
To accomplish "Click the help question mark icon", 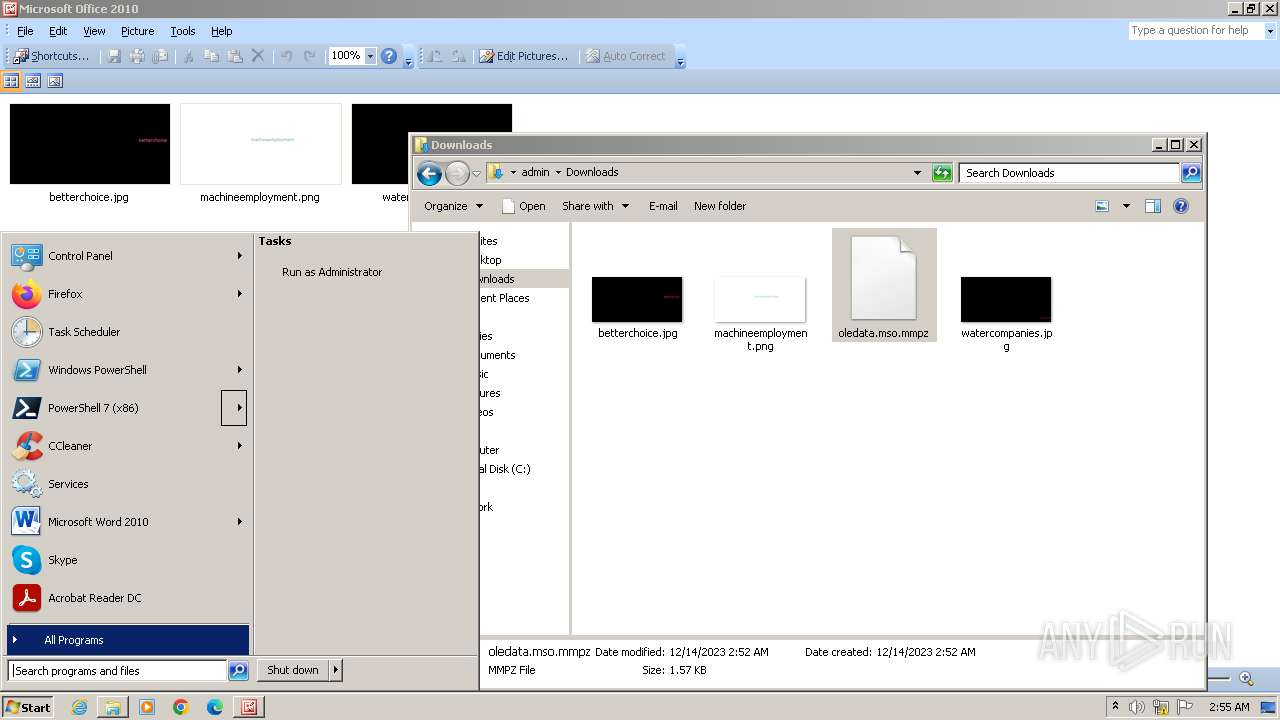I will tap(389, 56).
